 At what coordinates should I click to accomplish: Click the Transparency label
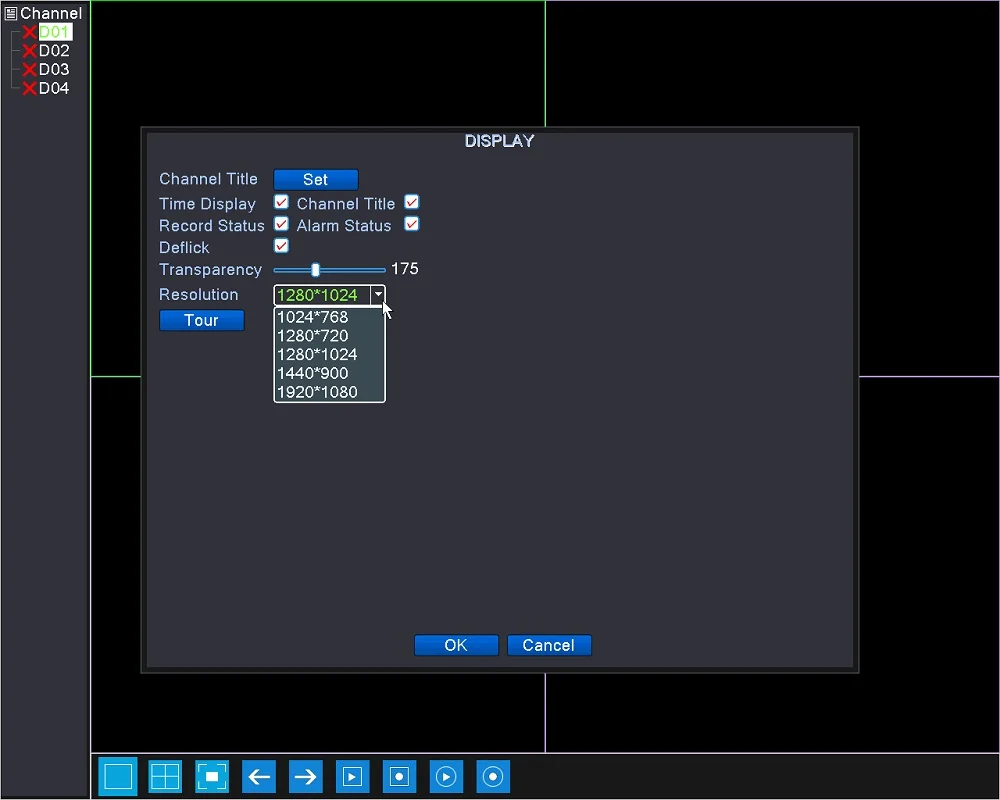click(210, 270)
